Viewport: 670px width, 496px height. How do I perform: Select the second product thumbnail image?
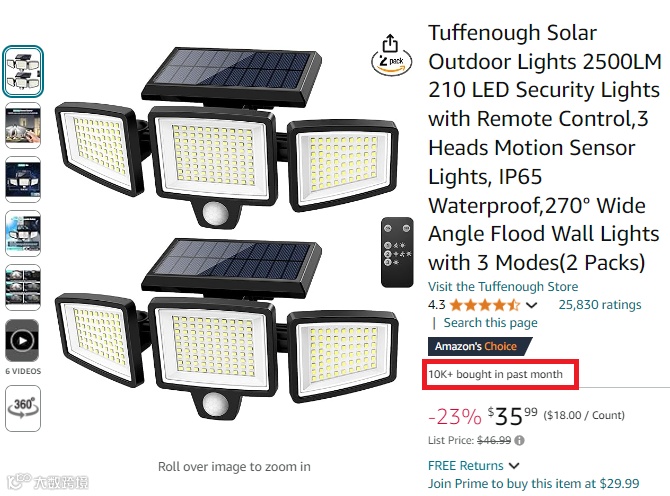tap(22, 126)
